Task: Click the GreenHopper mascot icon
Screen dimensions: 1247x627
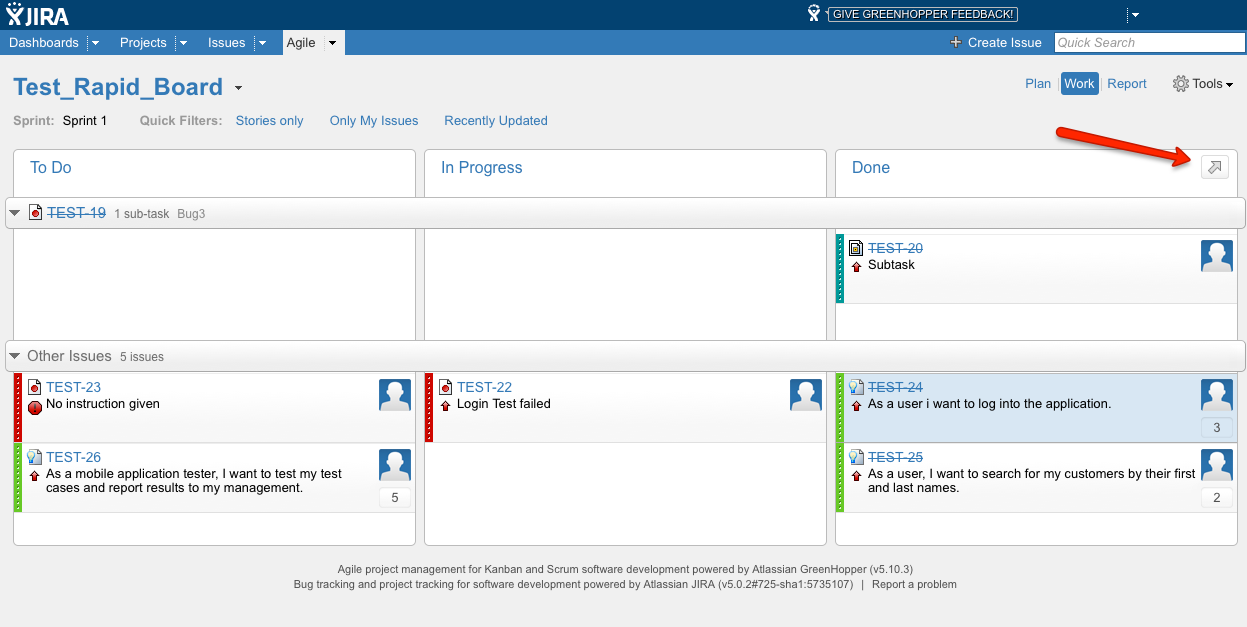Action: (814, 13)
